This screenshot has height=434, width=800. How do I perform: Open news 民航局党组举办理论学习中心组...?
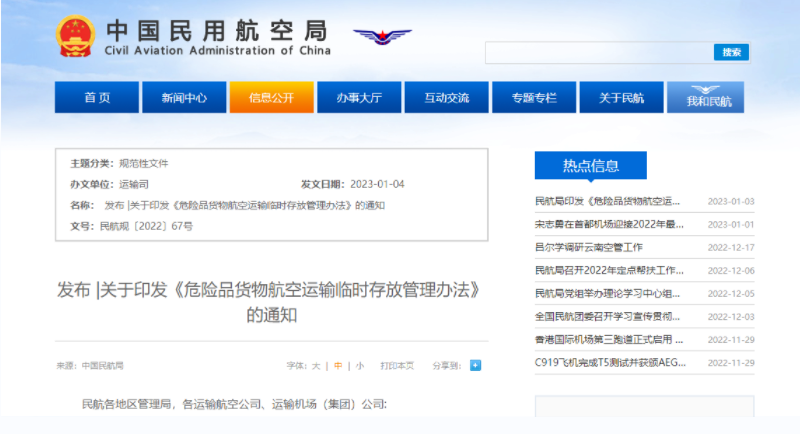607,294
